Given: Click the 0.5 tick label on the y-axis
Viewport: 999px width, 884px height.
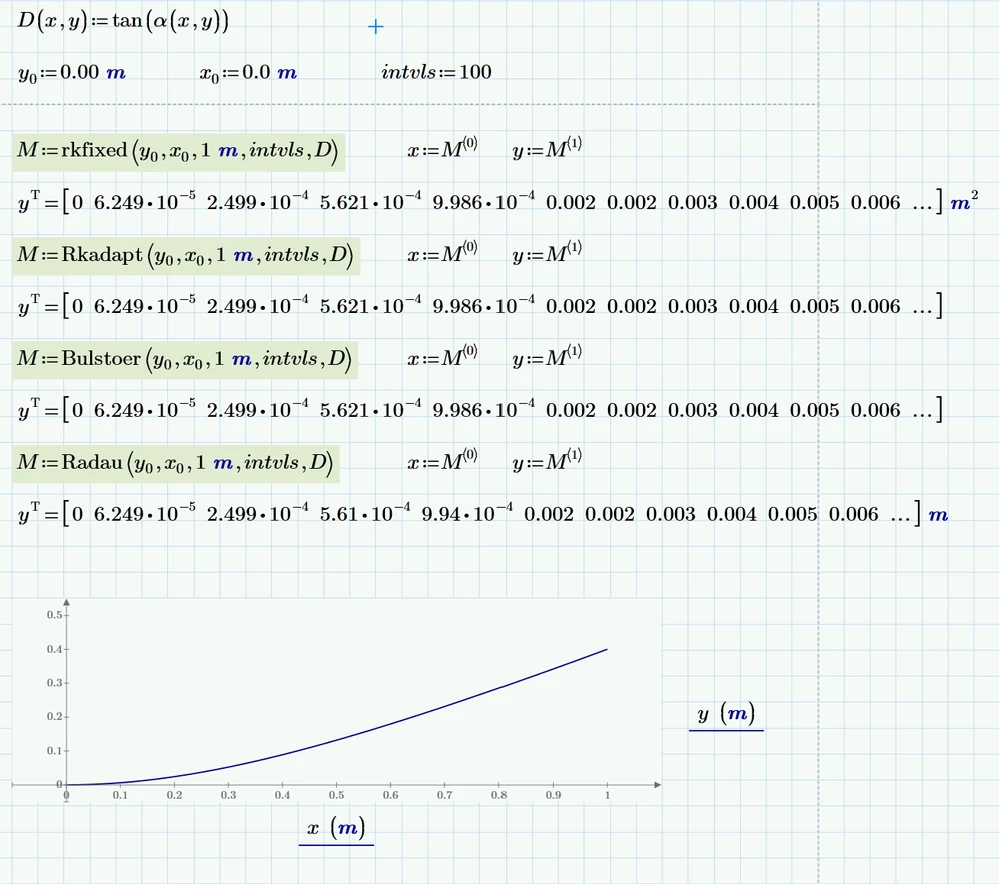Looking at the screenshot, I should pos(54,615).
